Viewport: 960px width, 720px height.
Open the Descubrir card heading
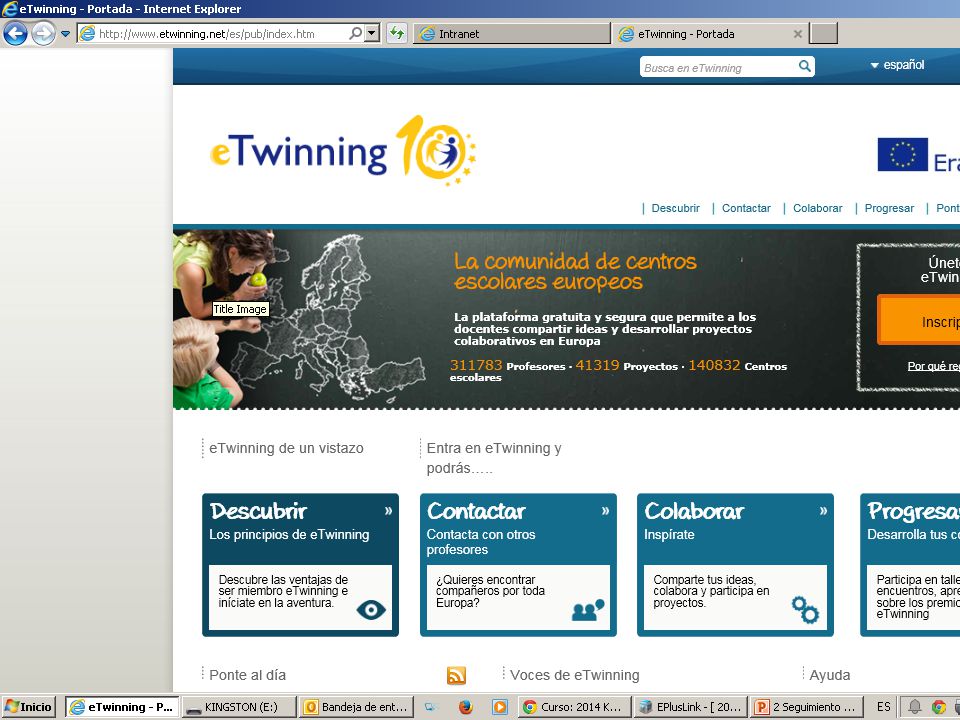(x=258, y=511)
